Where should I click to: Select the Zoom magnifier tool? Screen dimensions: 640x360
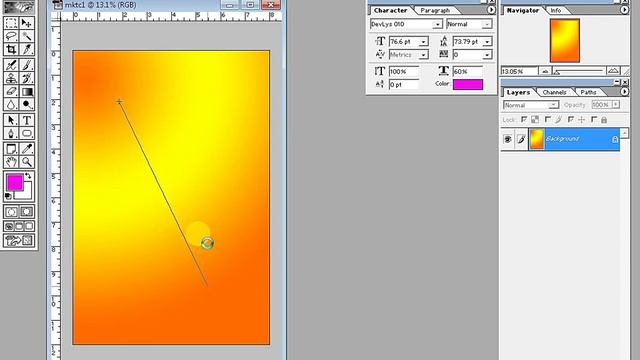pyautogui.click(x=27, y=162)
